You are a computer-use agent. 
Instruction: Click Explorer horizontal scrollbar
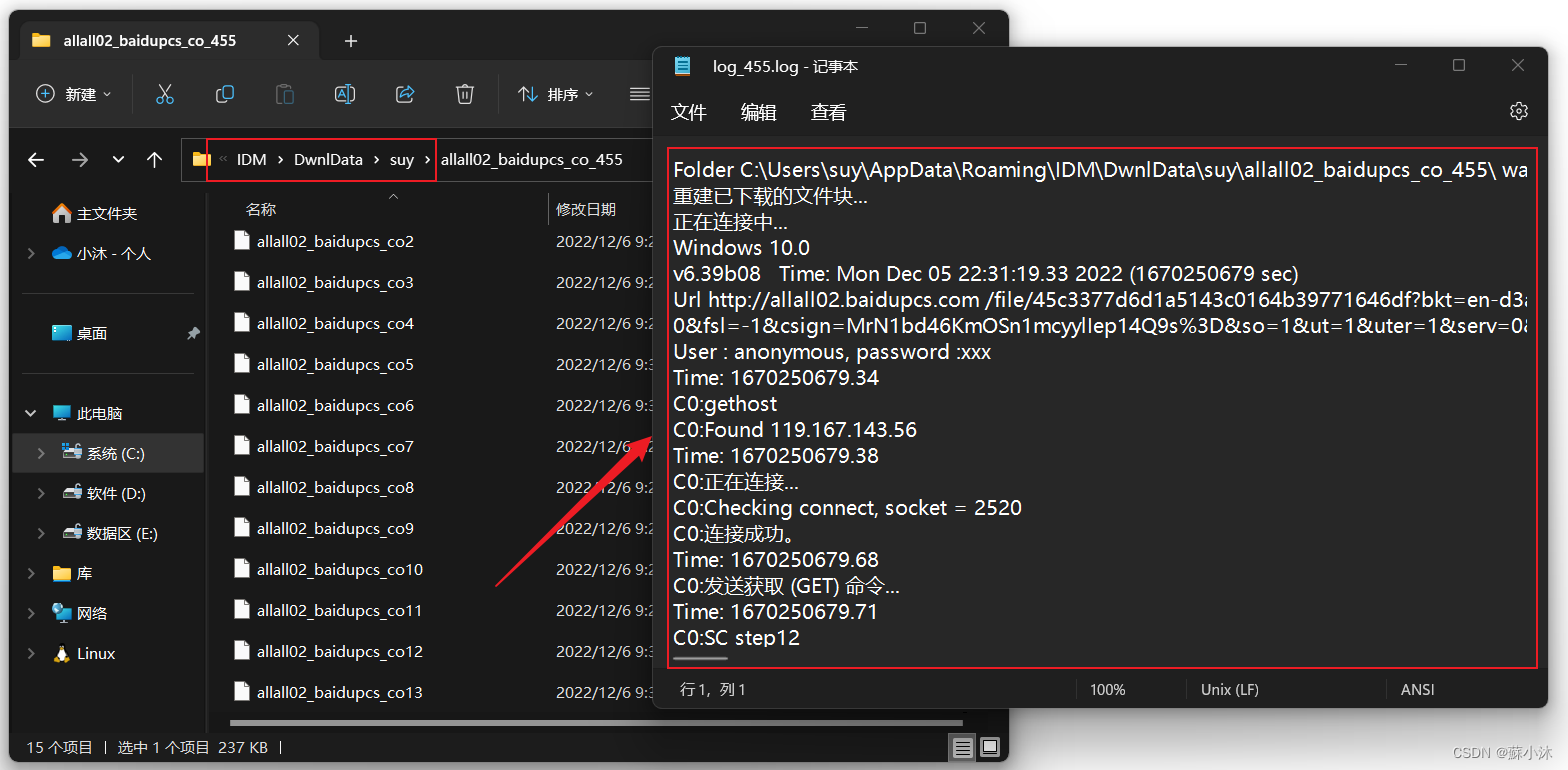[x=595, y=722]
